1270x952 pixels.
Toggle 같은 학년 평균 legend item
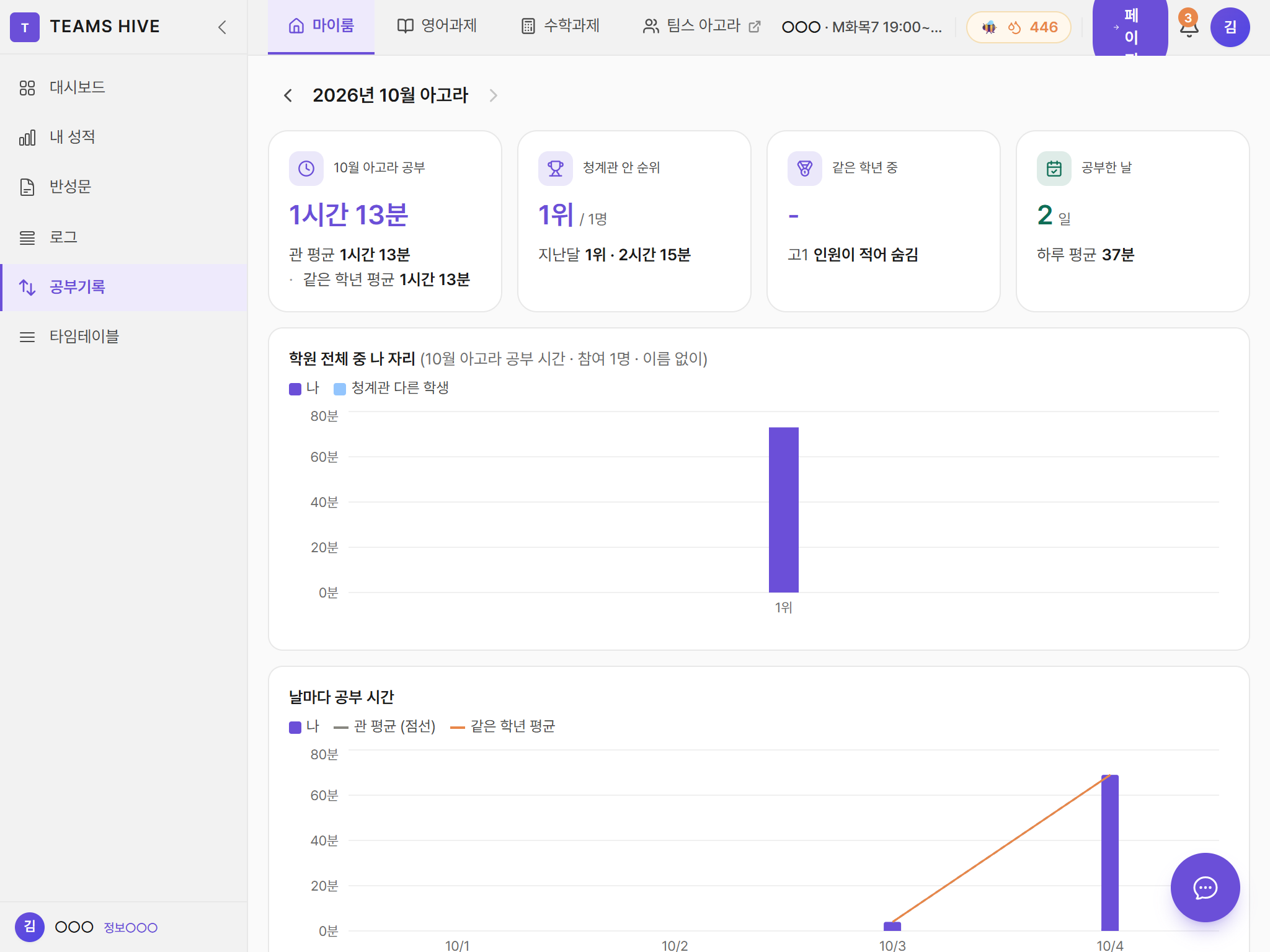tap(503, 727)
